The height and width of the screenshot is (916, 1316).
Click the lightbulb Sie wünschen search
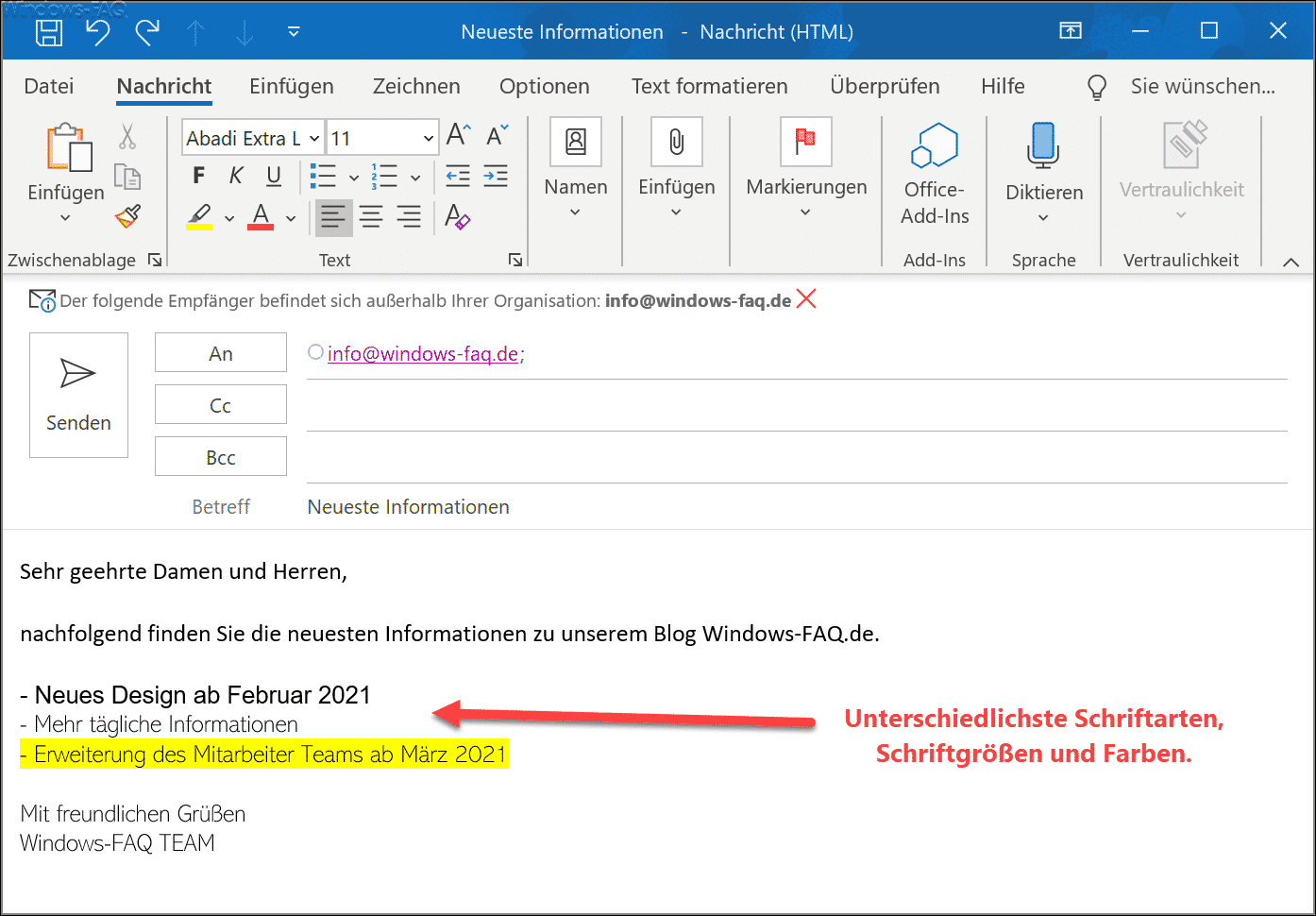(x=1182, y=87)
